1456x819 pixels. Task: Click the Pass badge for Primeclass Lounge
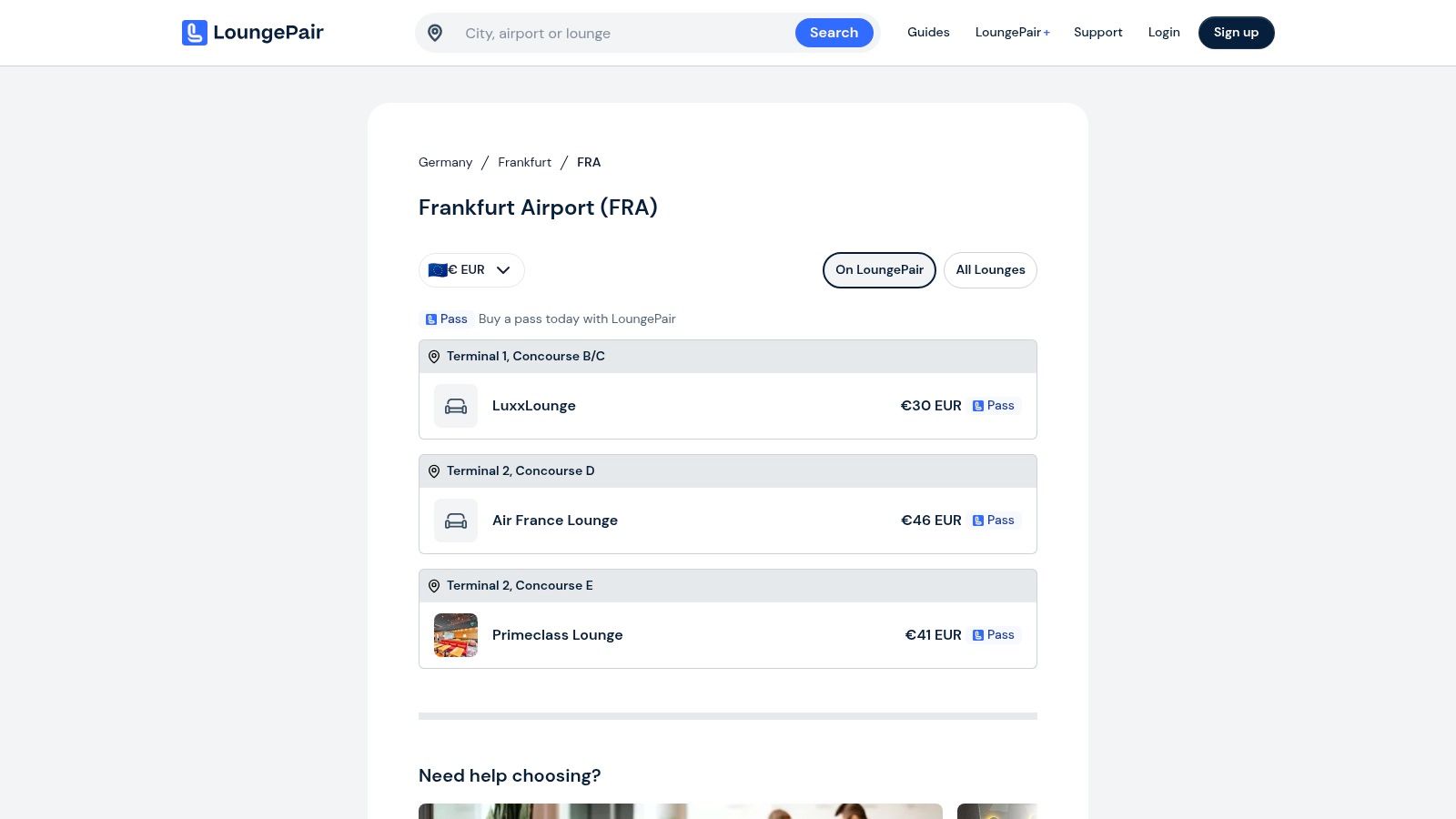click(994, 635)
